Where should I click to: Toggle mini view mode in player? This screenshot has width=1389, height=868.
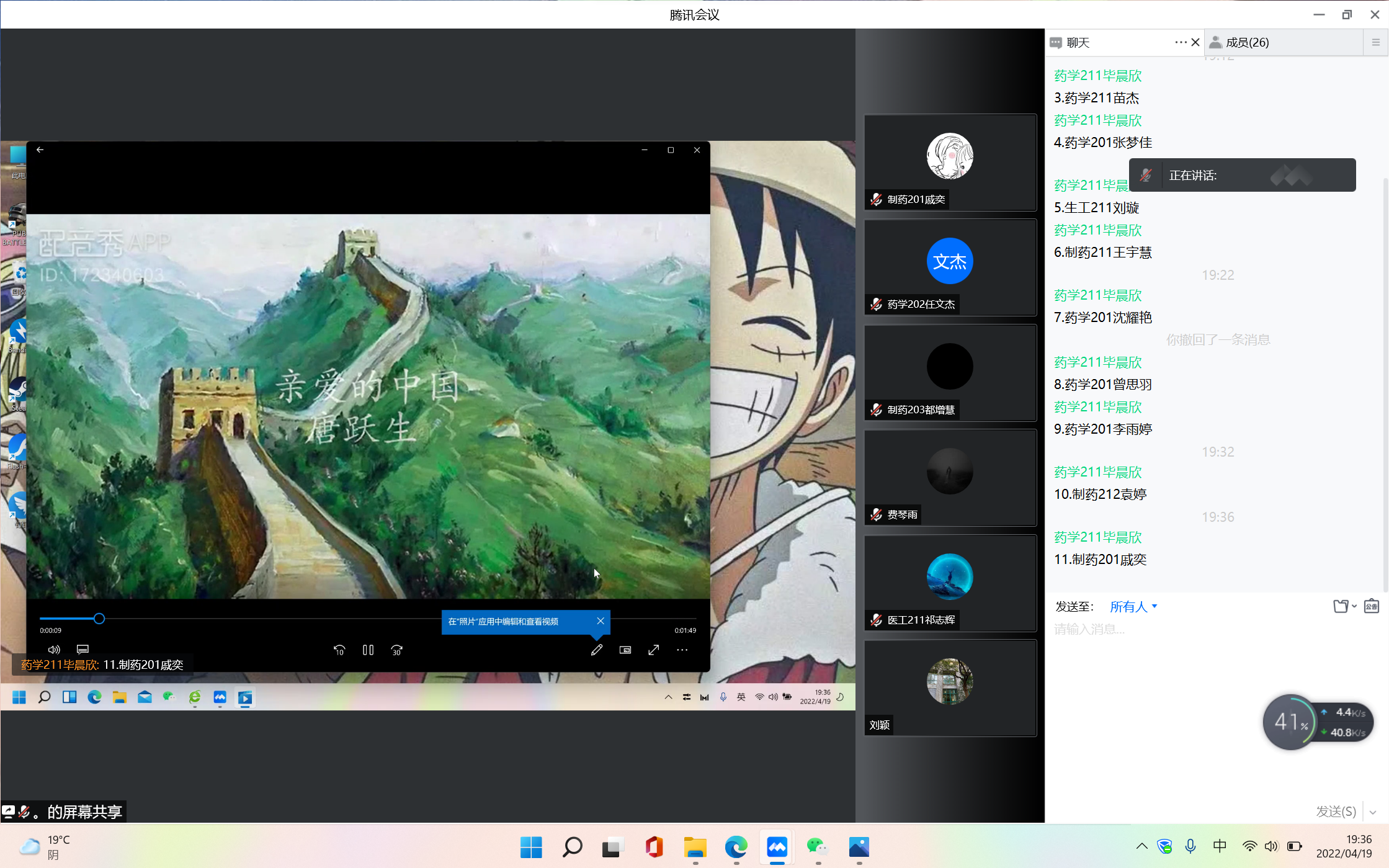(625, 650)
